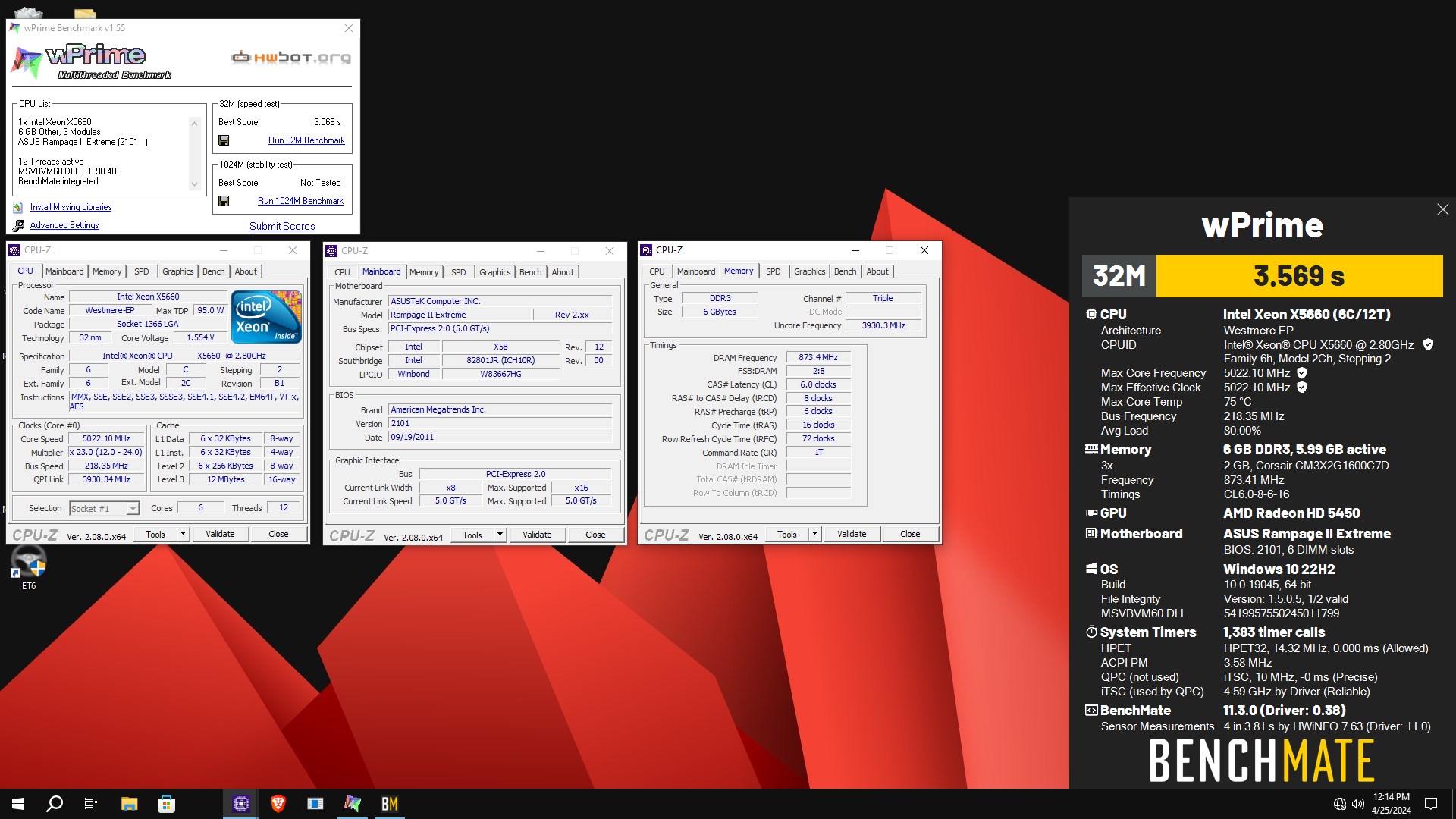Click the Submit Scores link
The height and width of the screenshot is (819, 1456).
coord(282,226)
